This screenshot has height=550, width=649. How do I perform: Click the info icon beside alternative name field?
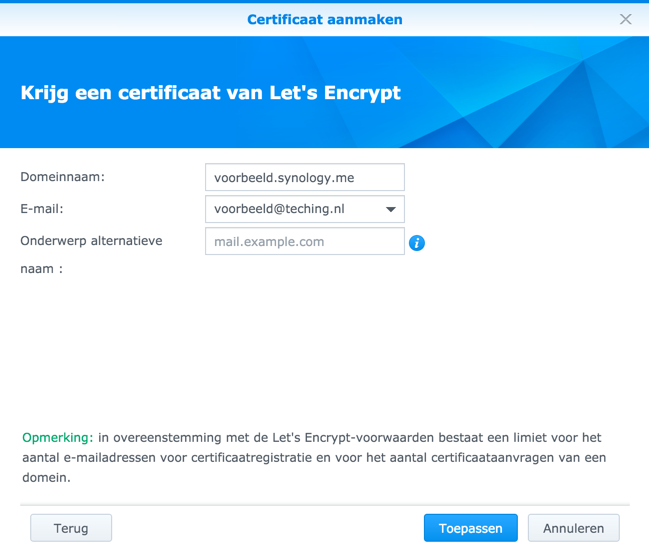click(417, 243)
